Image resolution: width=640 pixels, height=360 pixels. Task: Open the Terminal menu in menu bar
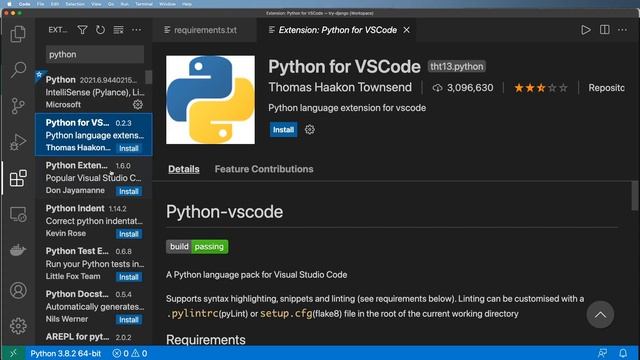(x=144, y=4)
